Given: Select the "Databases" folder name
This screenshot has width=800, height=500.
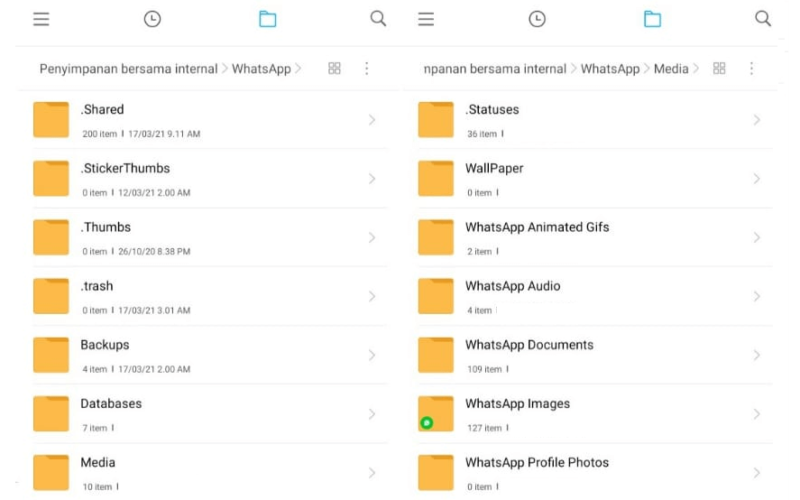Looking at the screenshot, I should pos(111,404).
